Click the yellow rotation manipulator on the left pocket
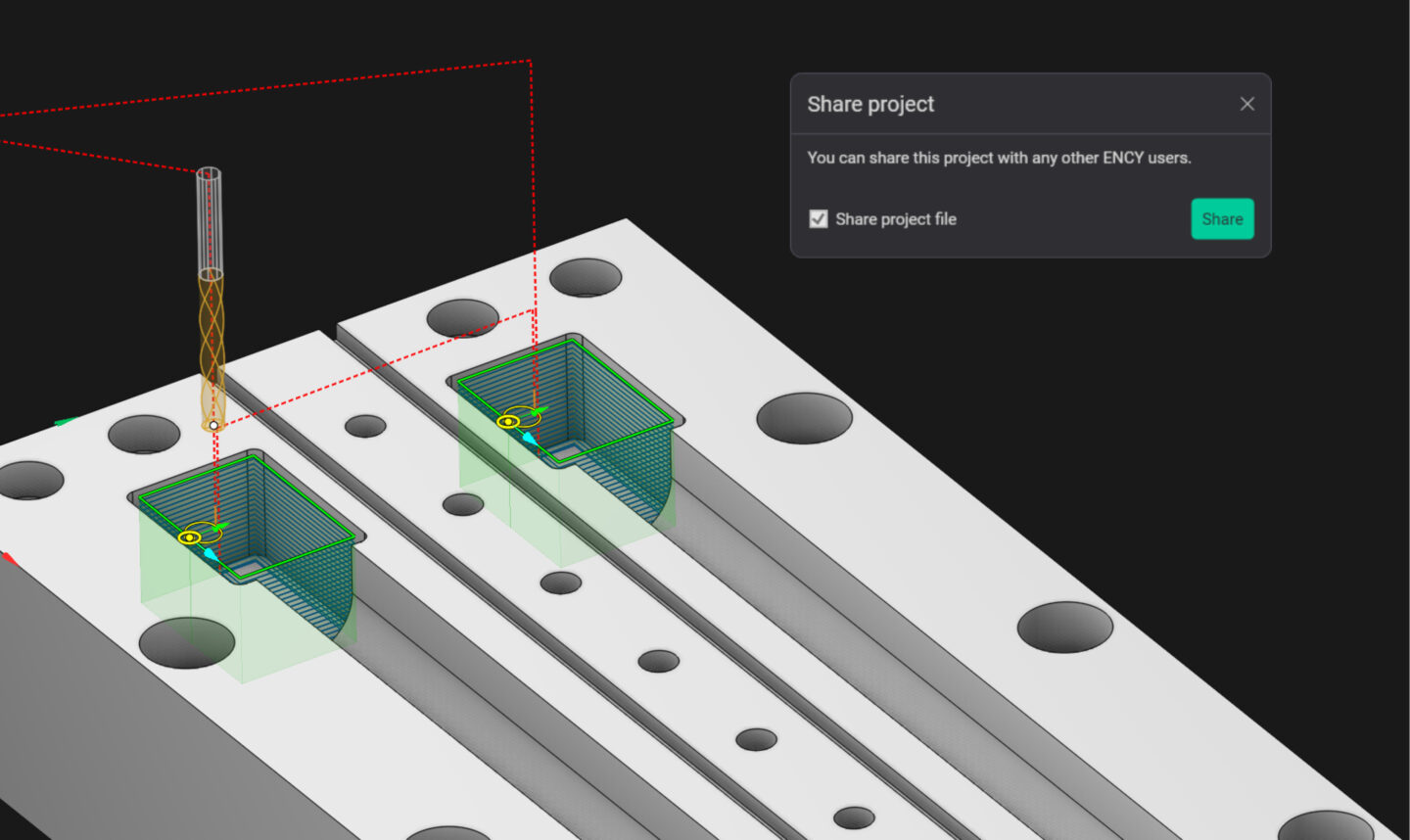 click(x=203, y=523)
